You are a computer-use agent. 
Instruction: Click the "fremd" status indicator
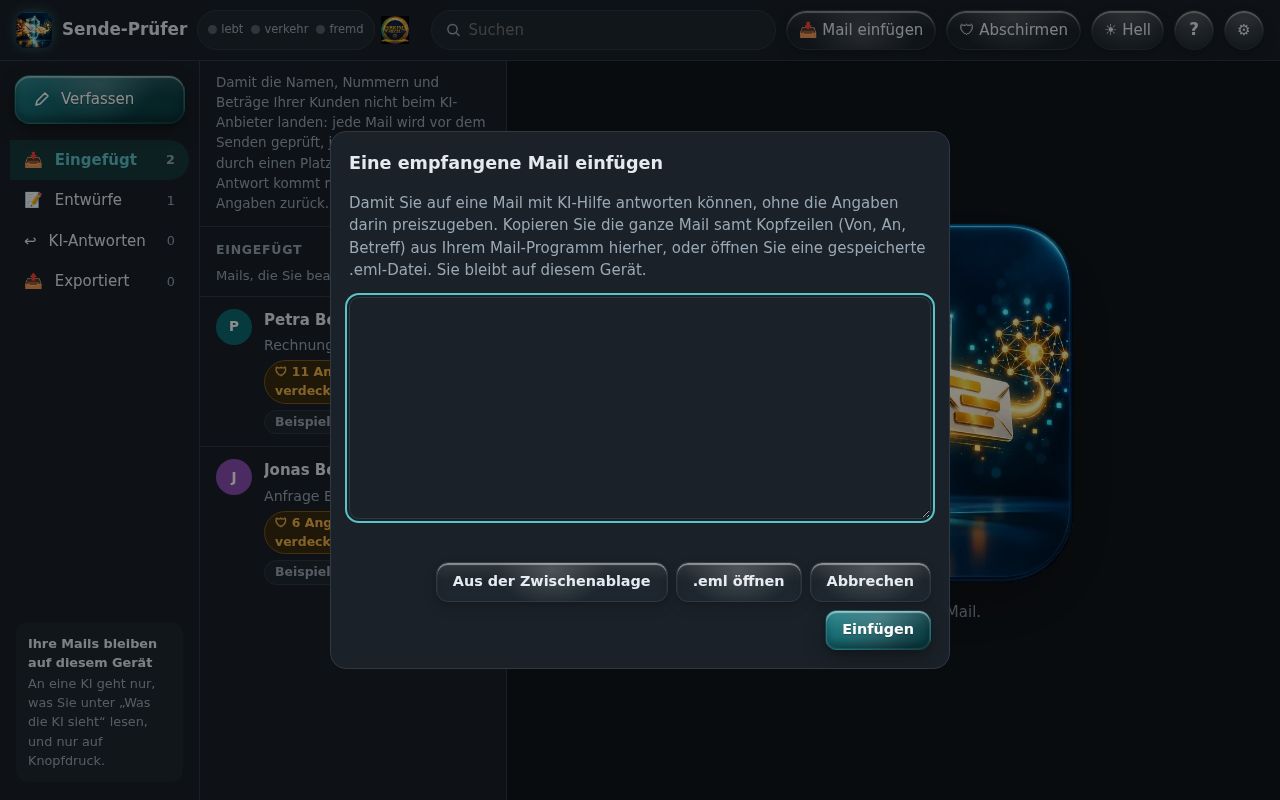[x=340, y=30]
